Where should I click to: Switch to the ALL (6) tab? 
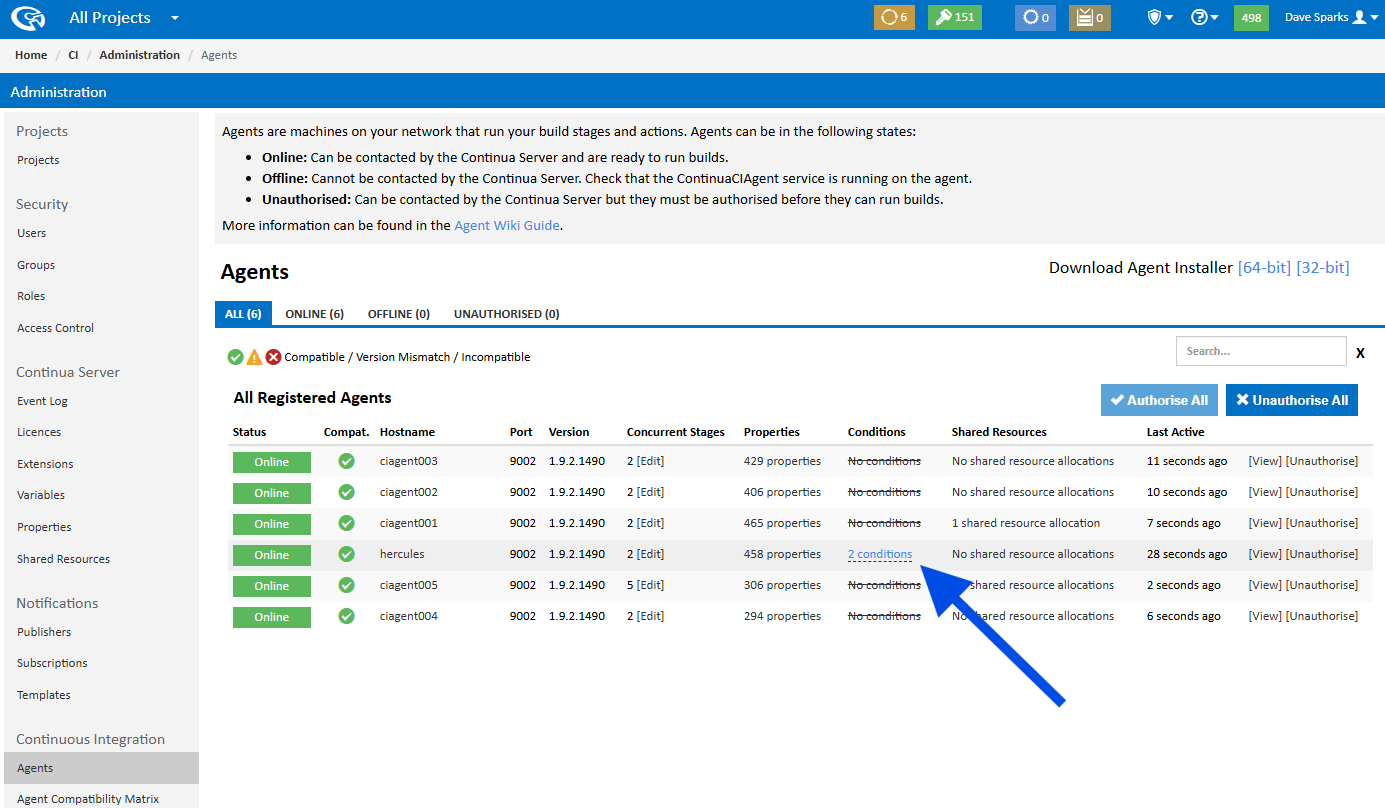point(243,314)
